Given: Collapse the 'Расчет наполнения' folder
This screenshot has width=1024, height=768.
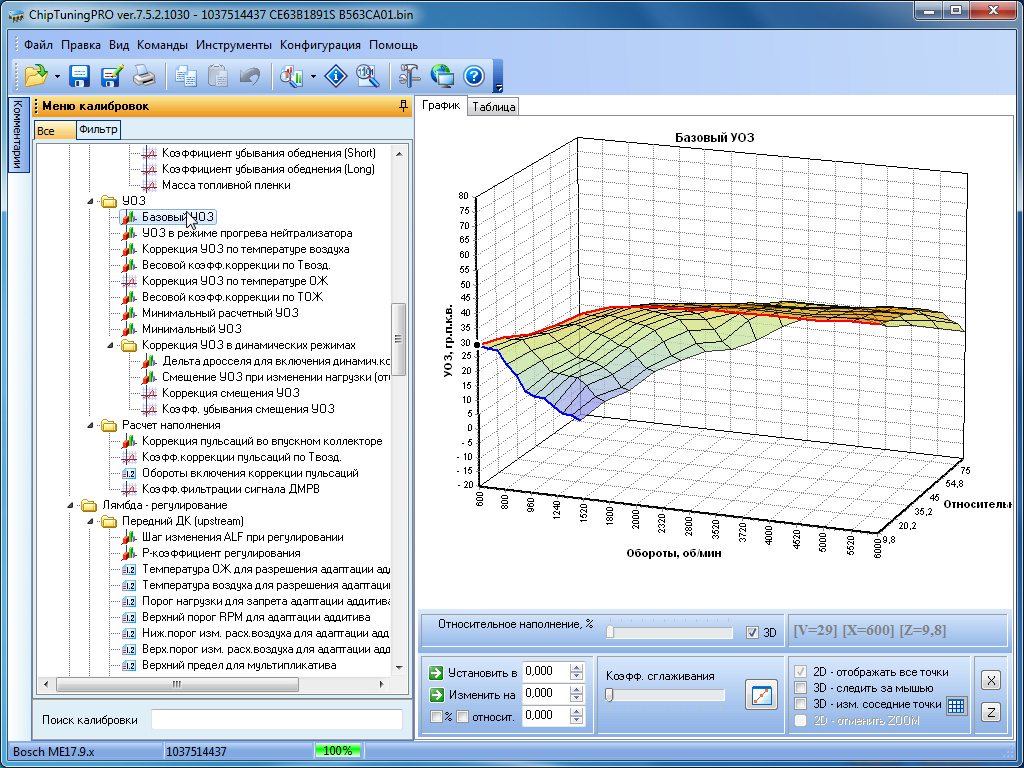Looking at the screenshot, I should point(92,425).
